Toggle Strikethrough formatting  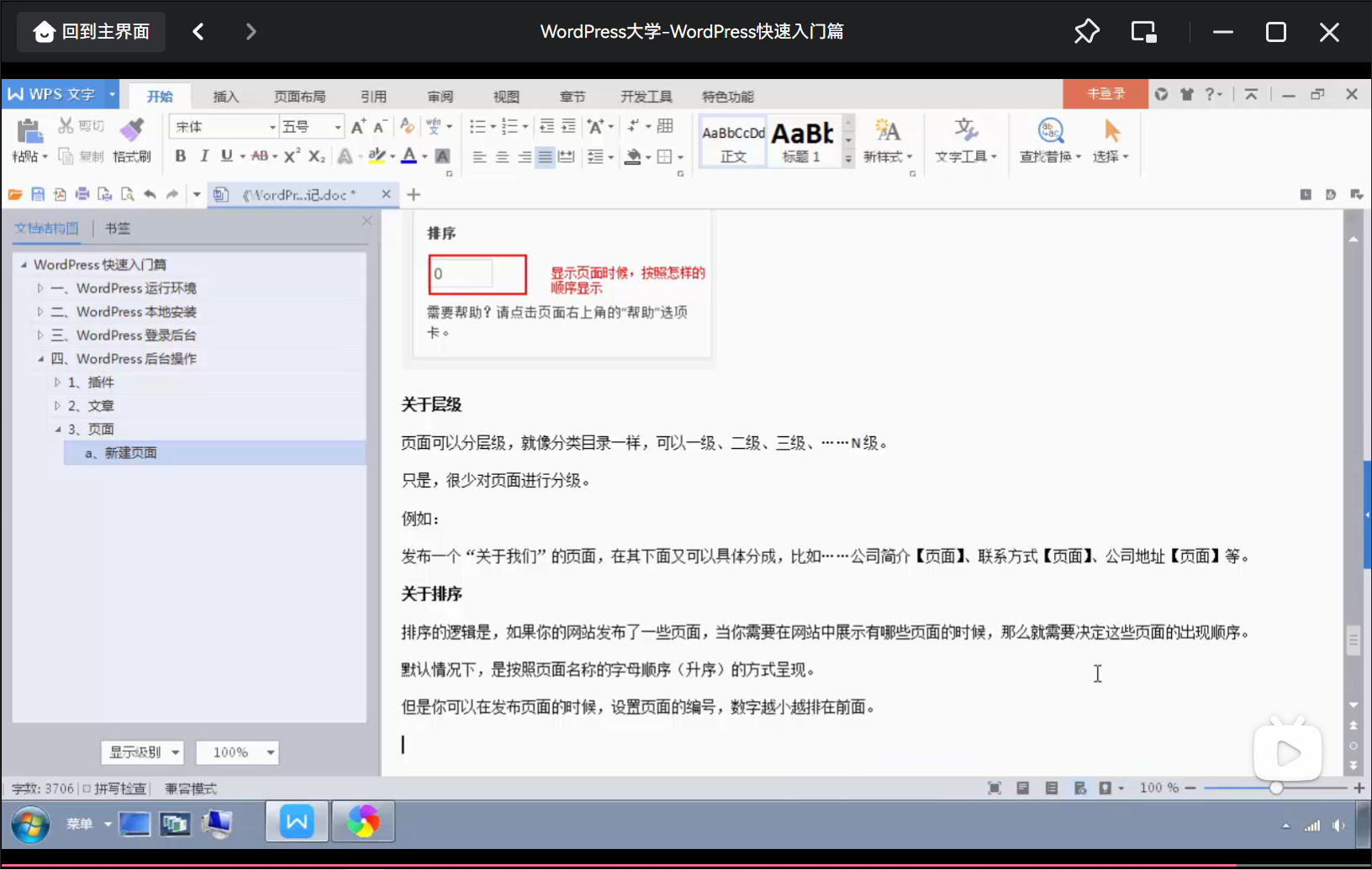(x=260, y=156)
